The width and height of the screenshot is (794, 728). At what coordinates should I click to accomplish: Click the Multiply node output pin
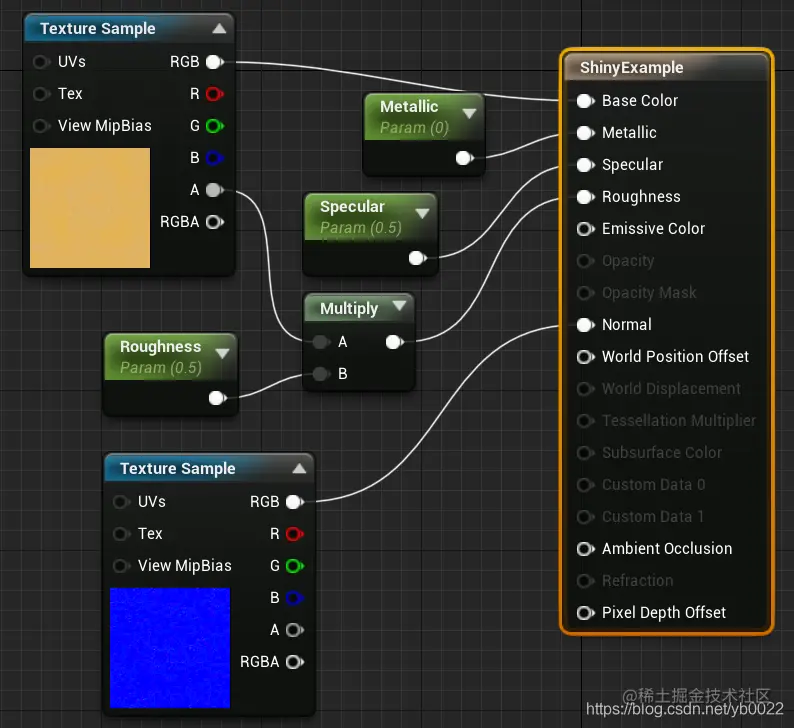394,342
